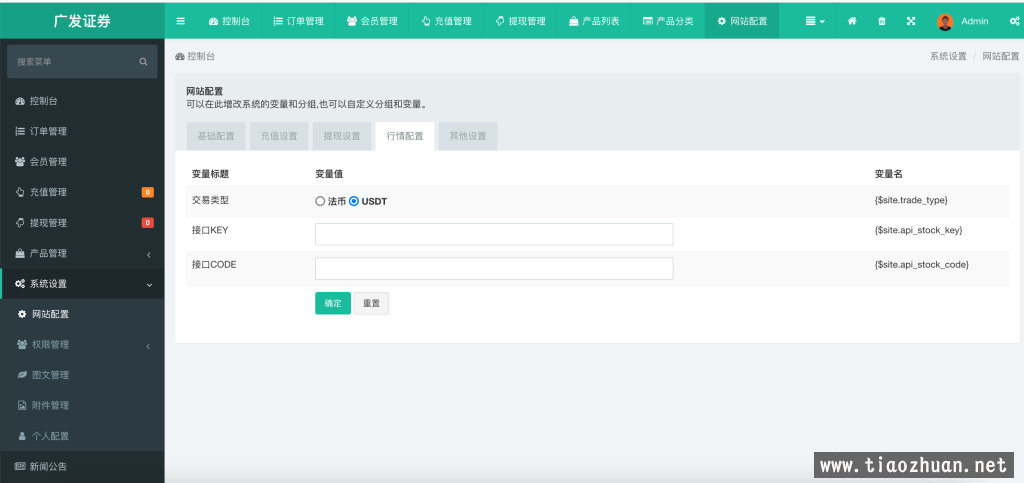Click the gear icon of 网站配置 top tab
This screenshot has width=1024, height=483.
(722, 21)
